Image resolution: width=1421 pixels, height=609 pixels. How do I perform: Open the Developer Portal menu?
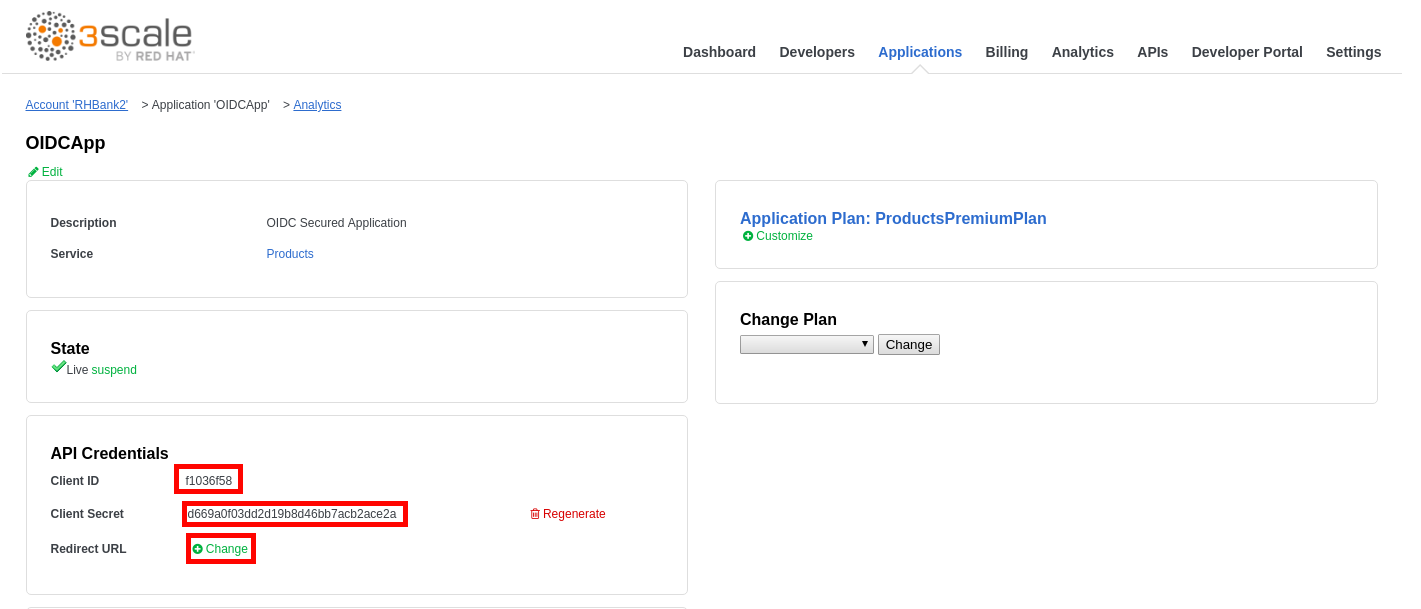tap(1246, 52)
